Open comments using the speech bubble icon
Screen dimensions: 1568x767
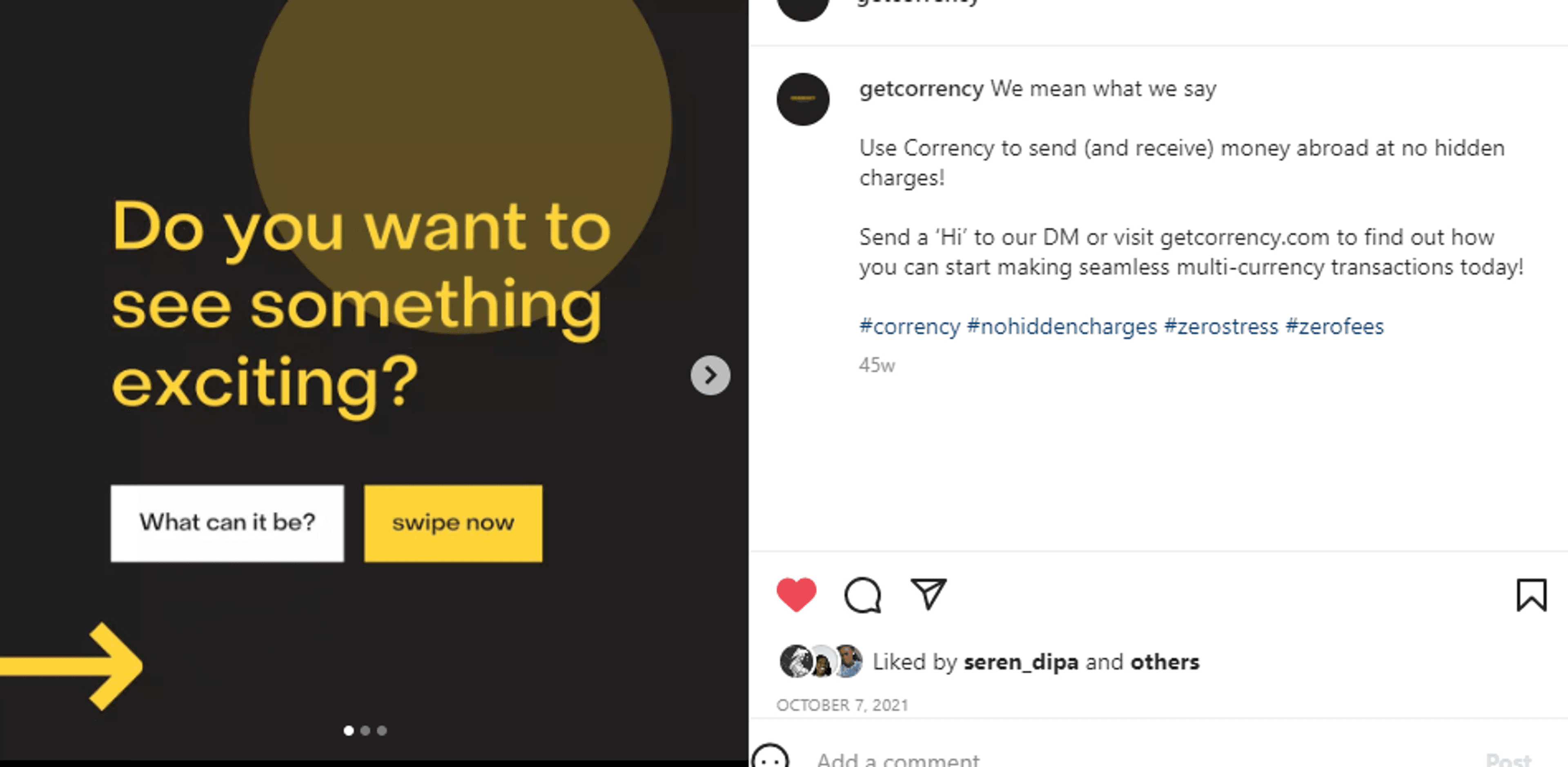[862, 595]
